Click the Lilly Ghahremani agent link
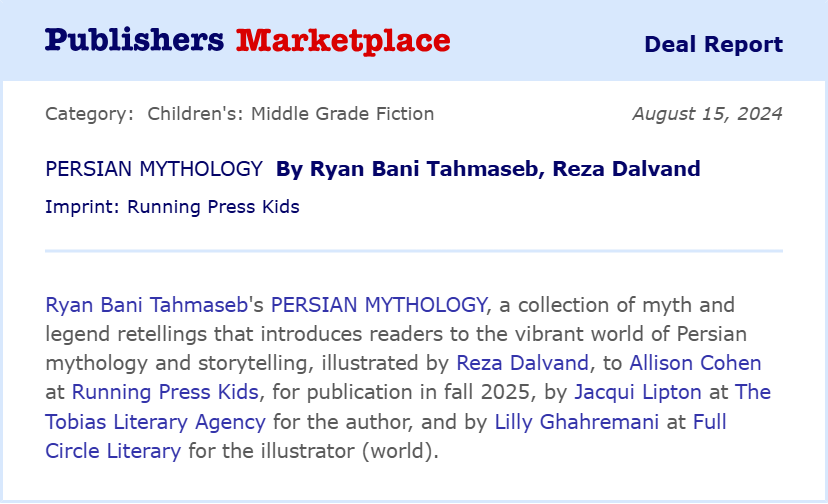 (577, 422)
